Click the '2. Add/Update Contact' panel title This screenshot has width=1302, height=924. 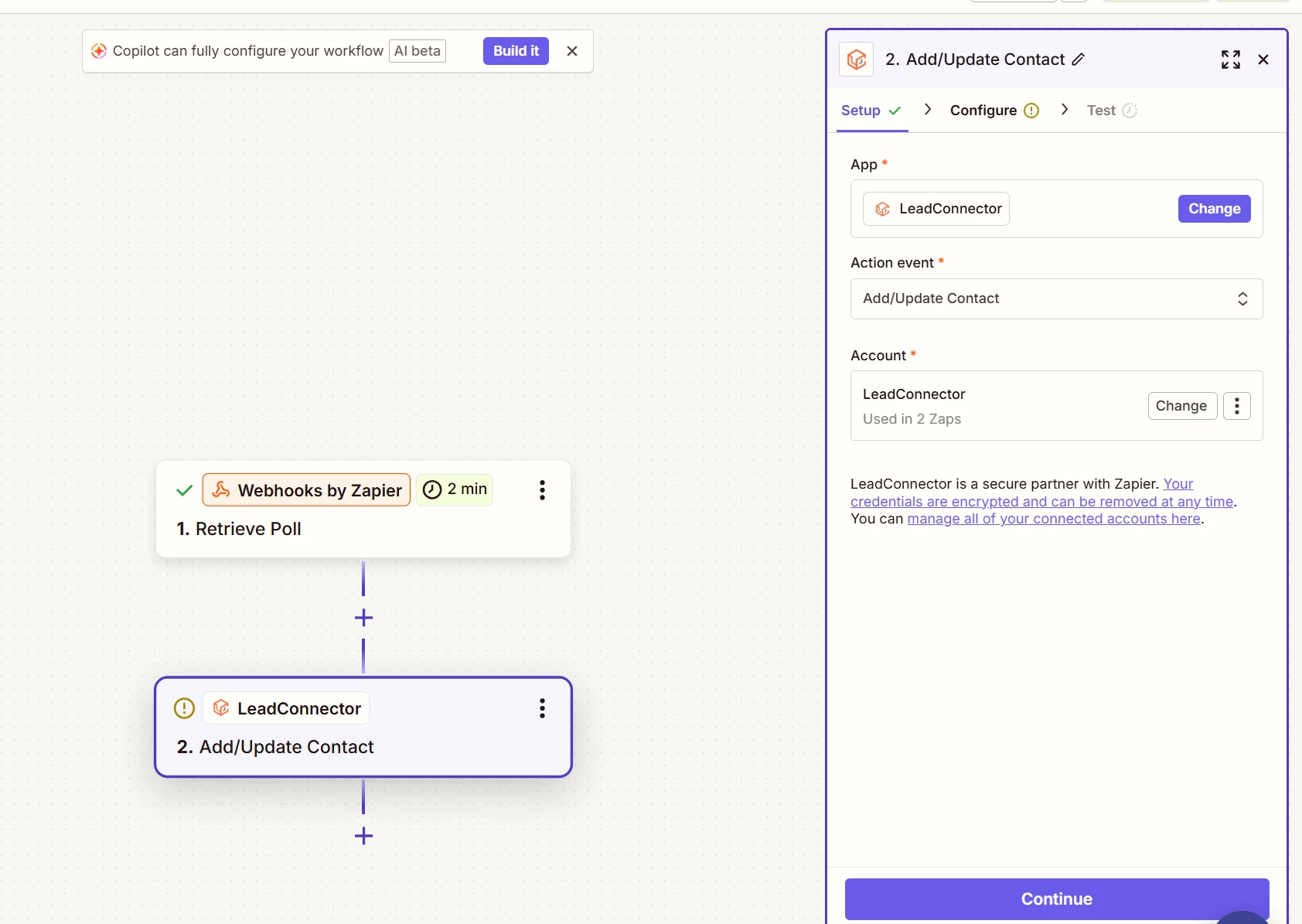point(975,60)
